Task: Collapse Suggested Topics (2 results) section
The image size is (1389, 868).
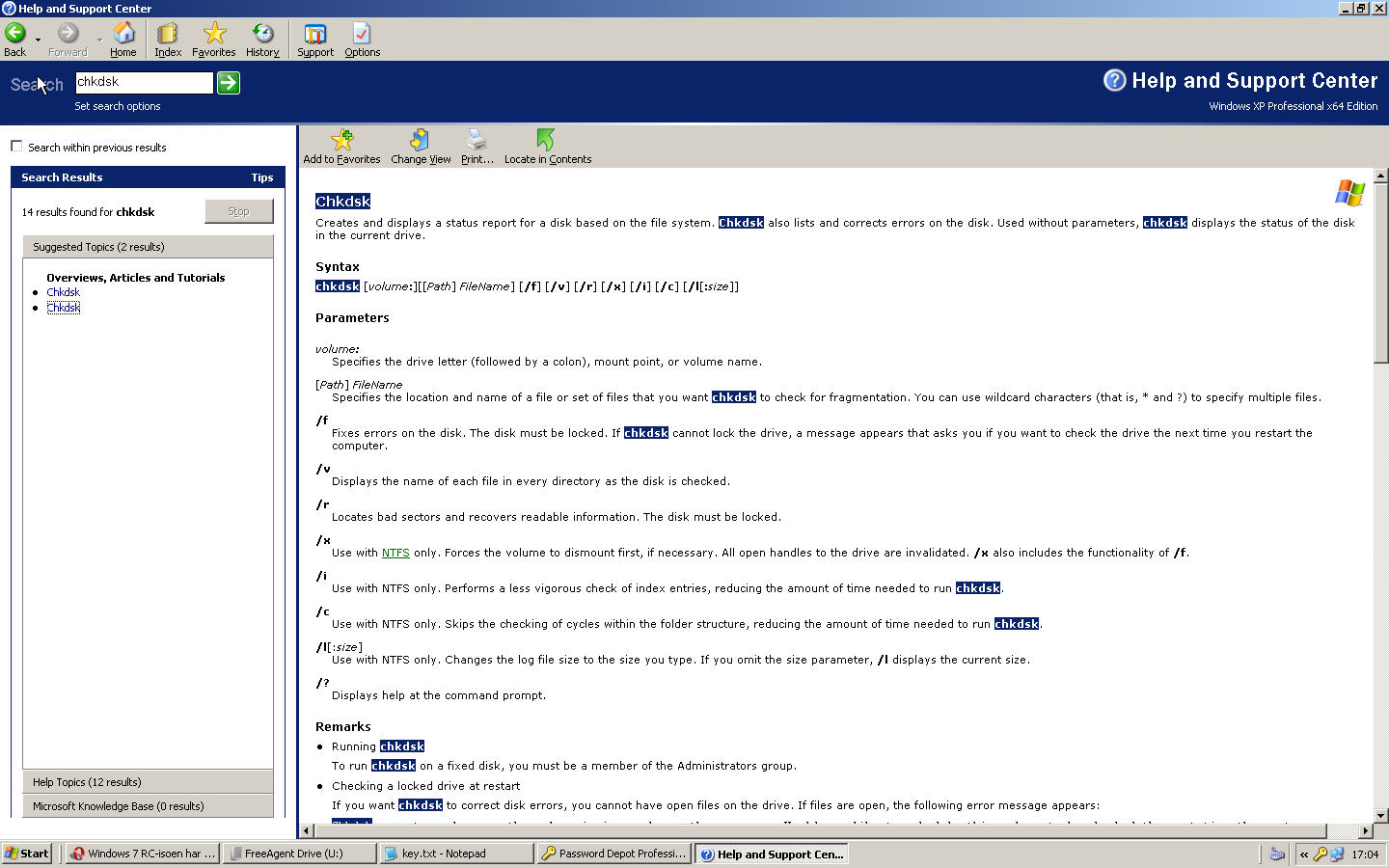Action: 148,247
